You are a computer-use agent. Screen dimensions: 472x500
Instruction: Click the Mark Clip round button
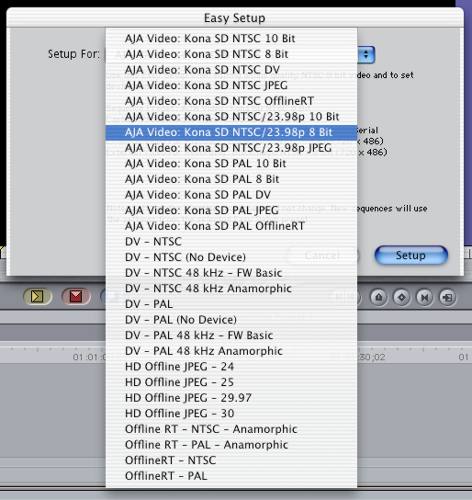point(424,297)
